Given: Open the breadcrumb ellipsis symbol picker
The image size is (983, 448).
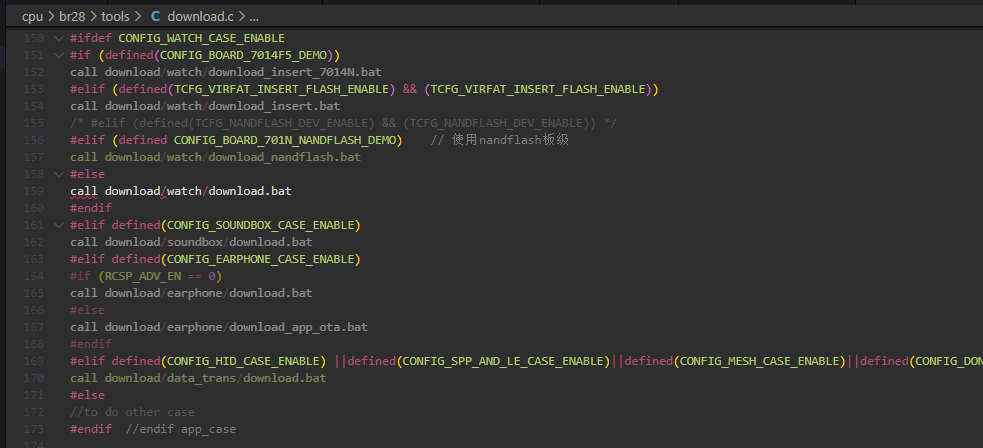Looking at the screenshot, I should click(x=254, y=17).
